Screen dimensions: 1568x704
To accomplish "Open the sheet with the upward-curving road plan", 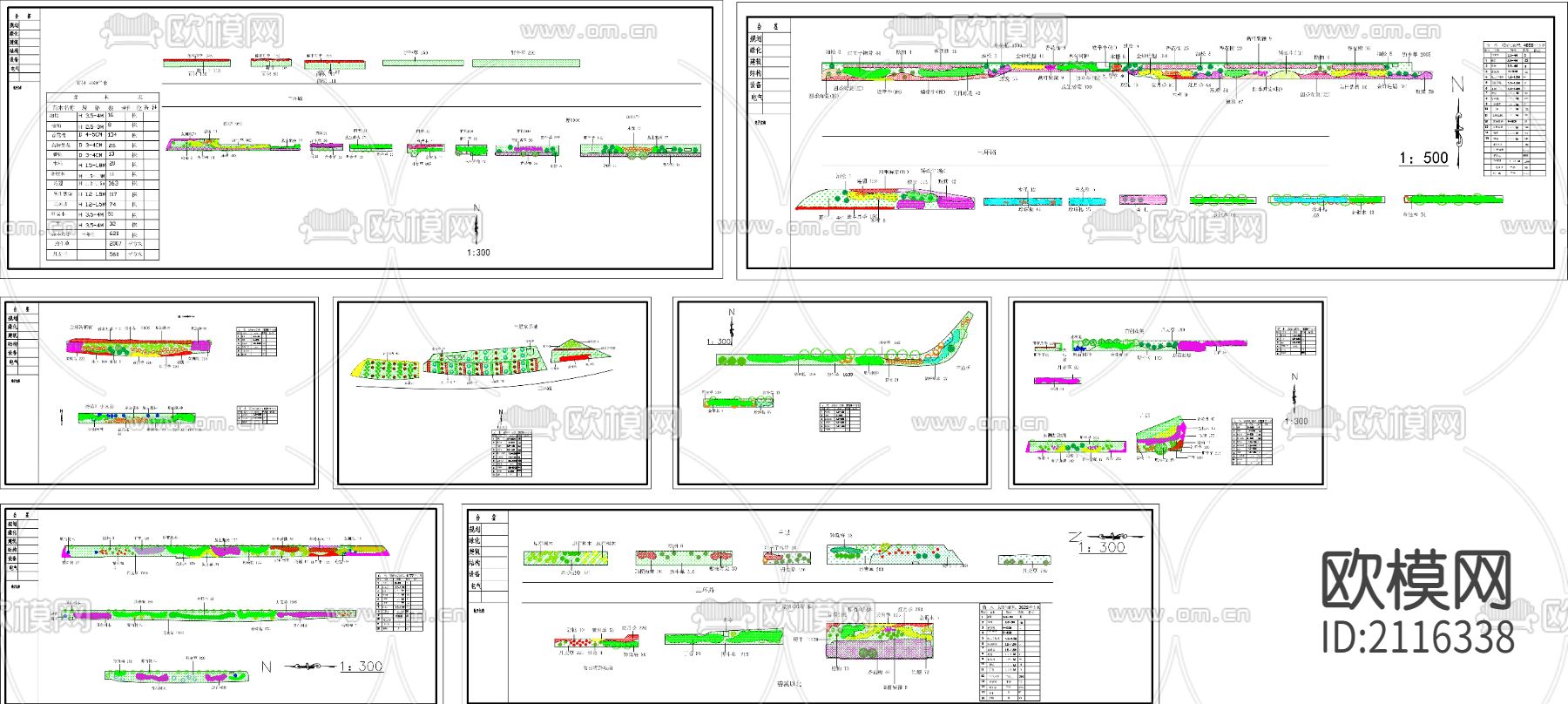I will point(833,393).
